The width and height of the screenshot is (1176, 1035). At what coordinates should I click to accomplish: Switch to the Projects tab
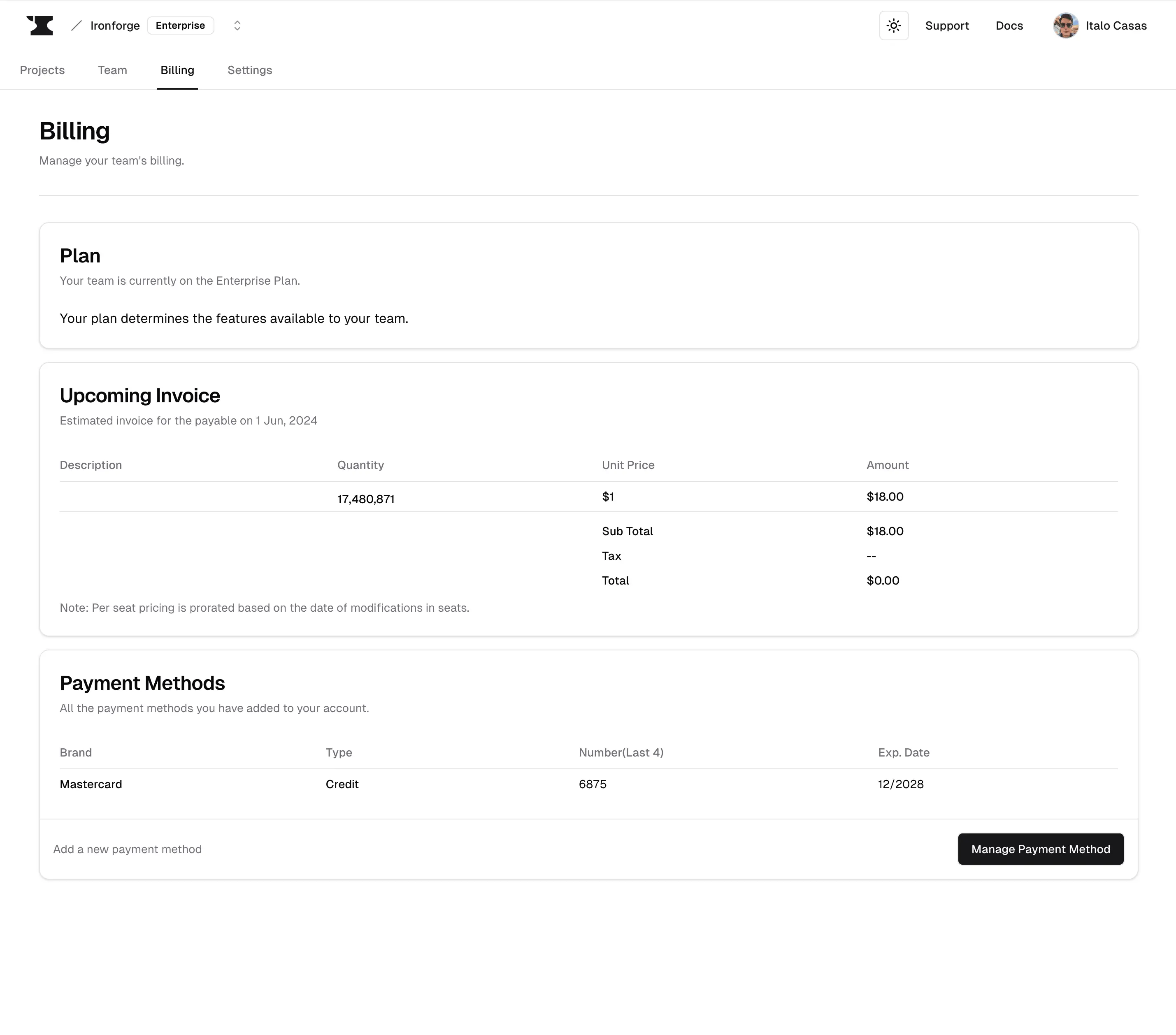point(42,70)
